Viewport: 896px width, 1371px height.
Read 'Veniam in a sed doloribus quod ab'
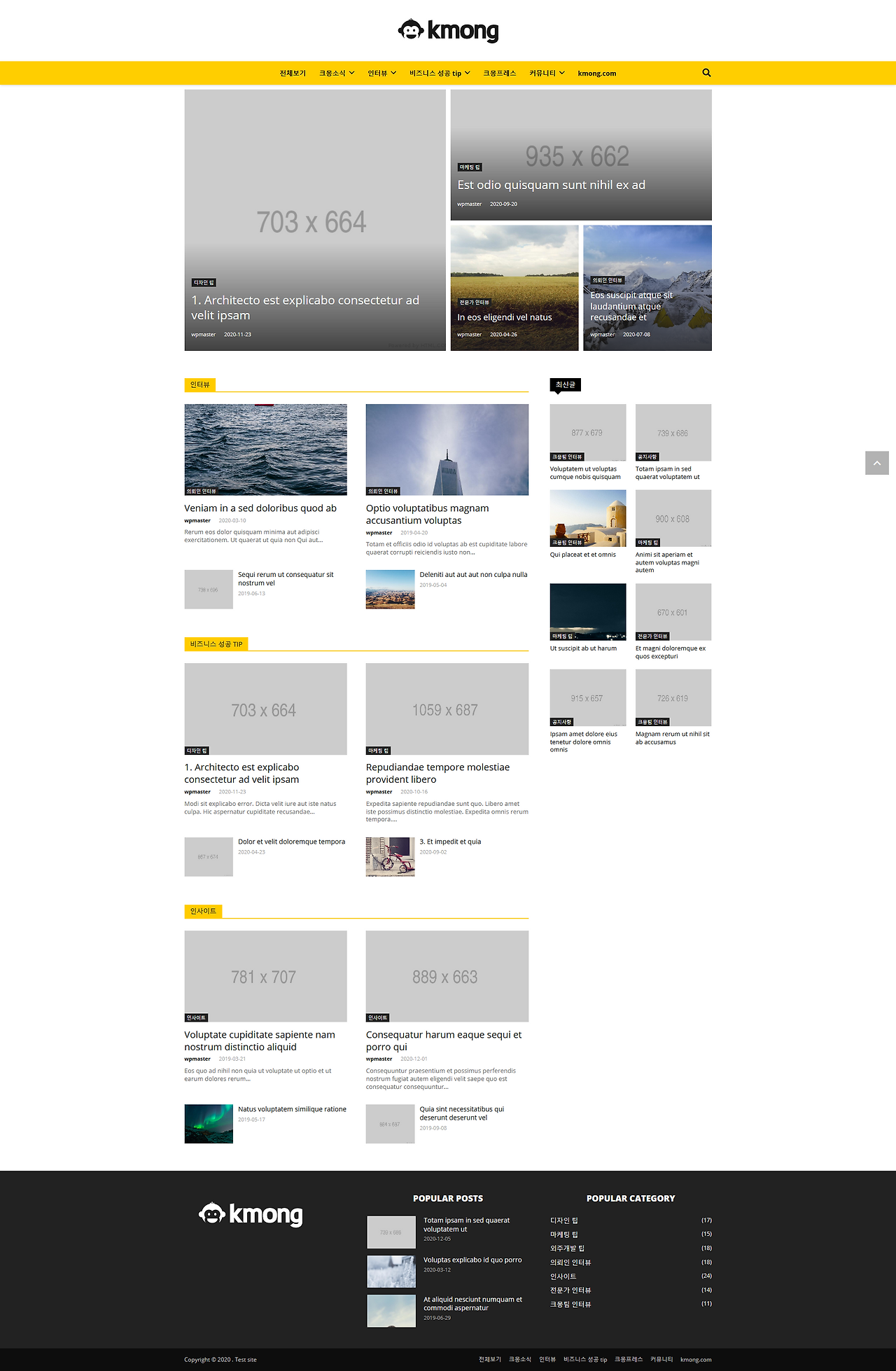pos(260,508)
